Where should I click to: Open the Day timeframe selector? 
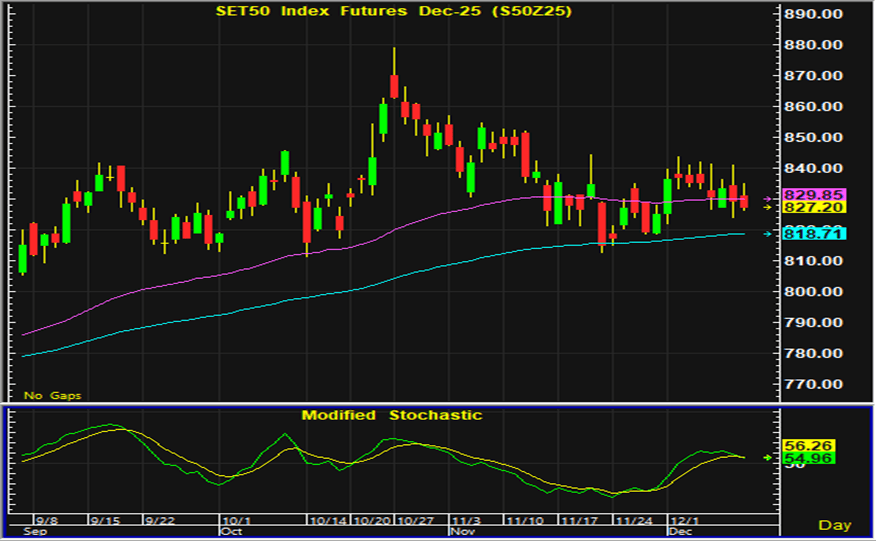834,525
